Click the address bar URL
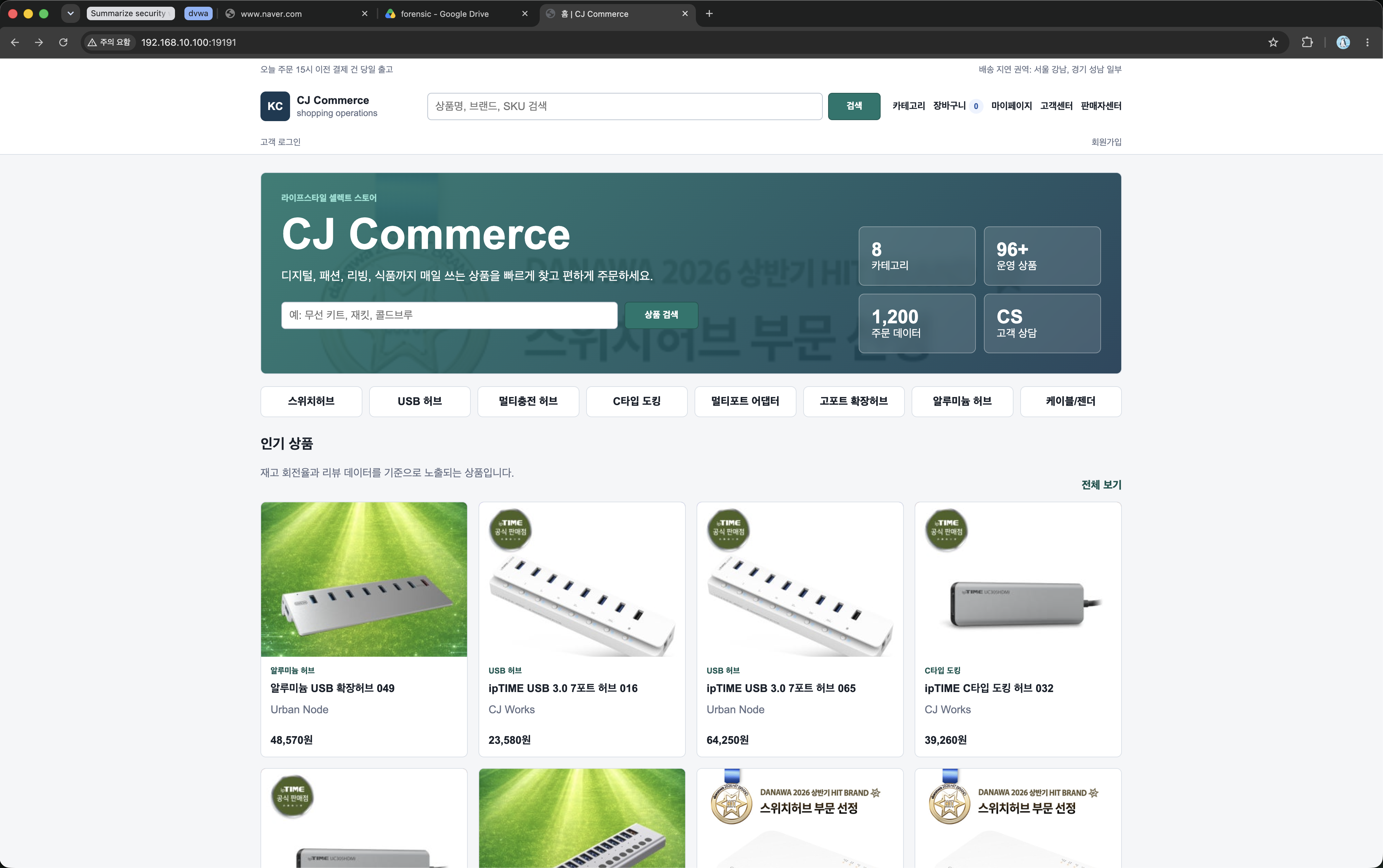This screenshot has width=1383, height=868. point(189,42)
